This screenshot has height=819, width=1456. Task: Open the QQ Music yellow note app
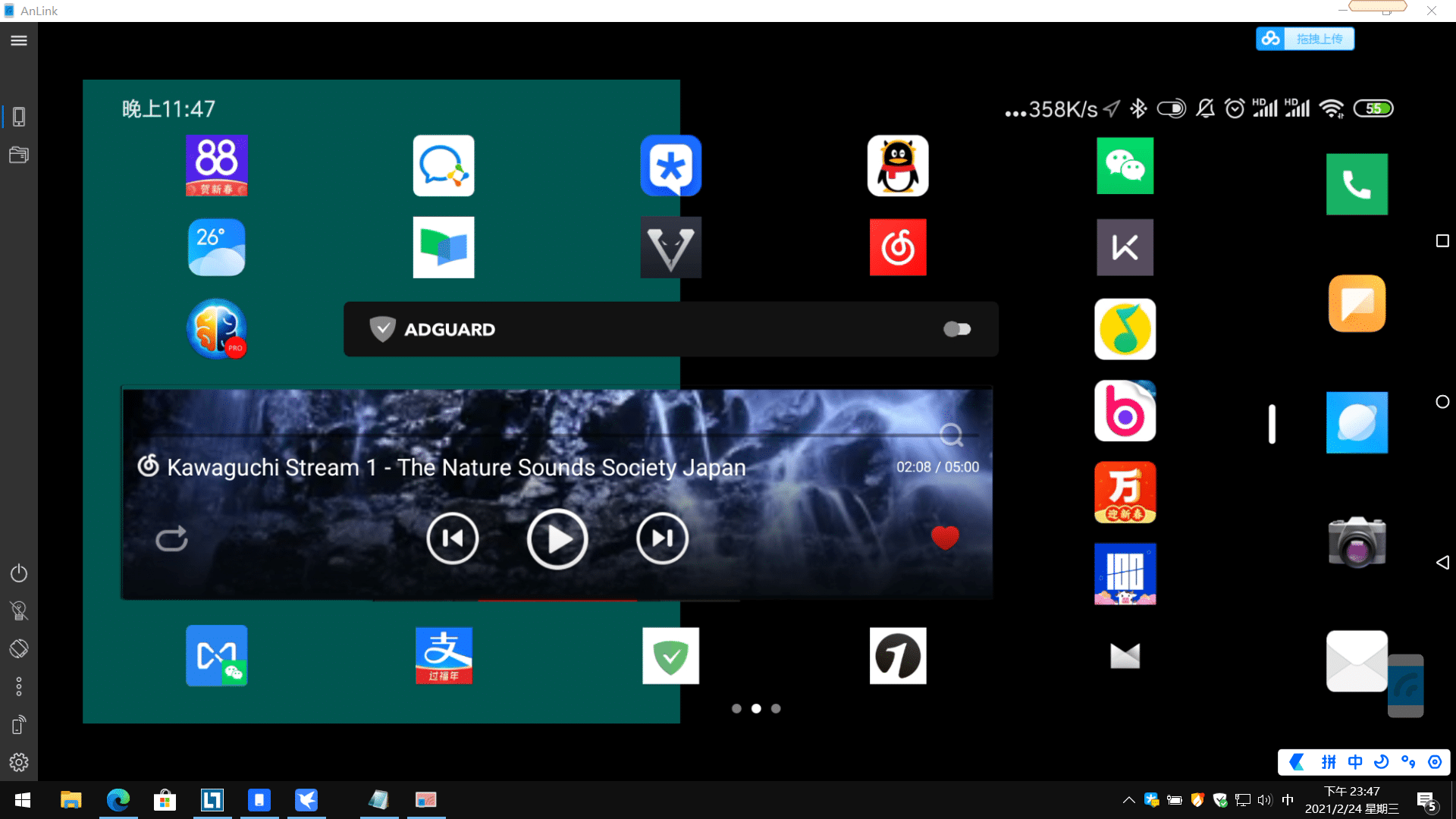click(1125, 329)
